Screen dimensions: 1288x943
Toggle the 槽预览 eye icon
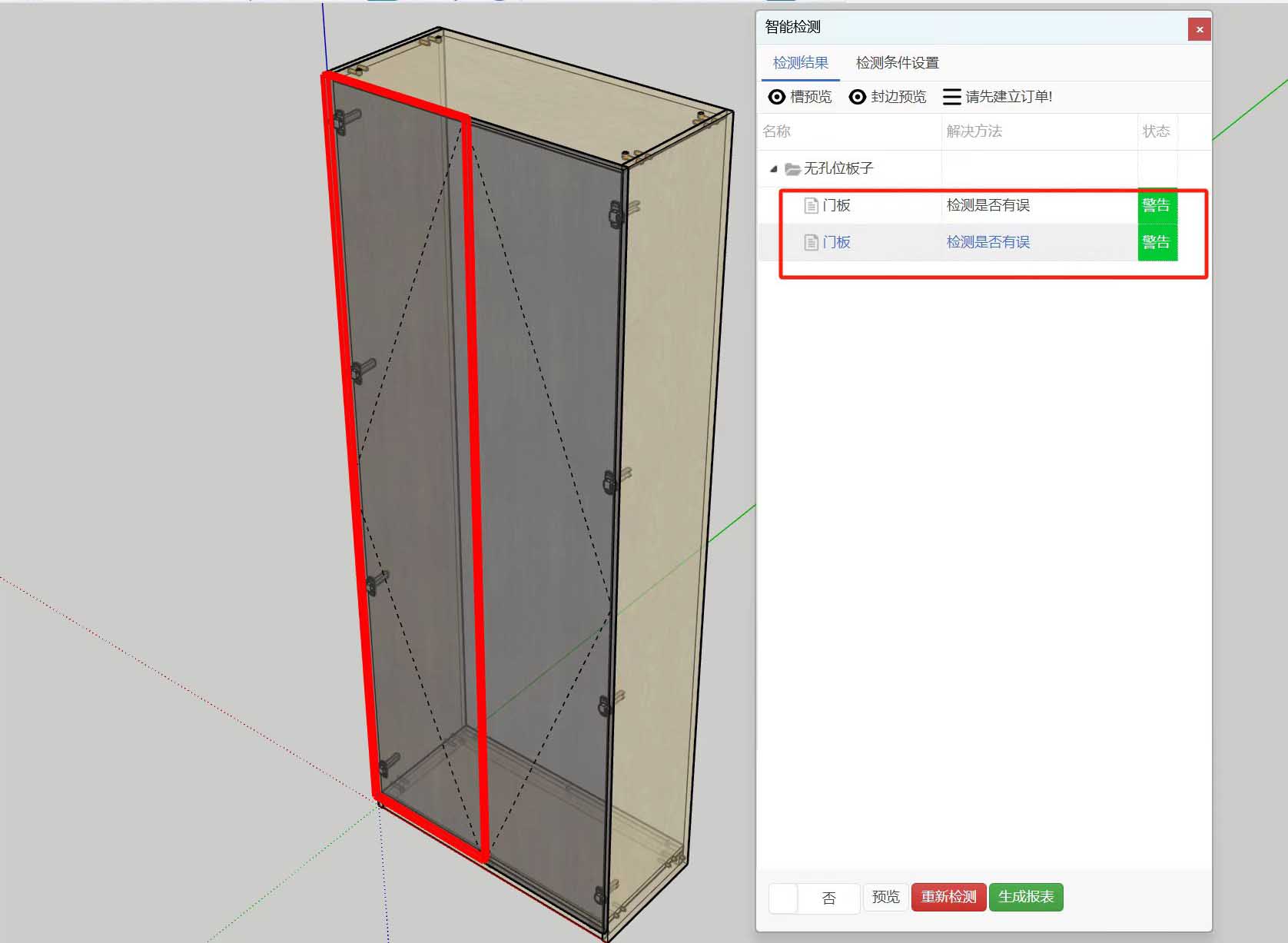(777, 97)
